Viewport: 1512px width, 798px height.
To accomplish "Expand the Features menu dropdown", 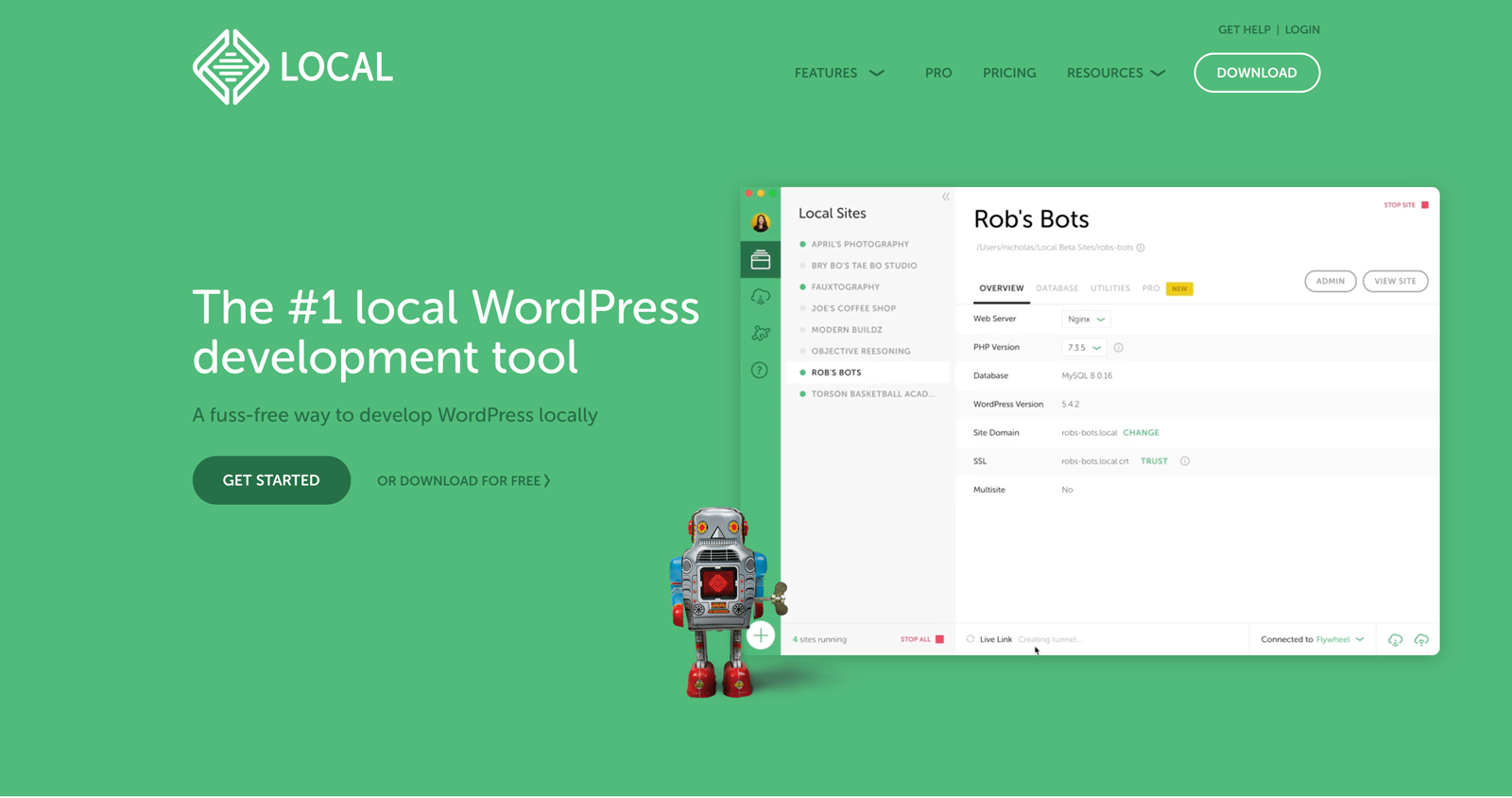I will click(839, 73).
